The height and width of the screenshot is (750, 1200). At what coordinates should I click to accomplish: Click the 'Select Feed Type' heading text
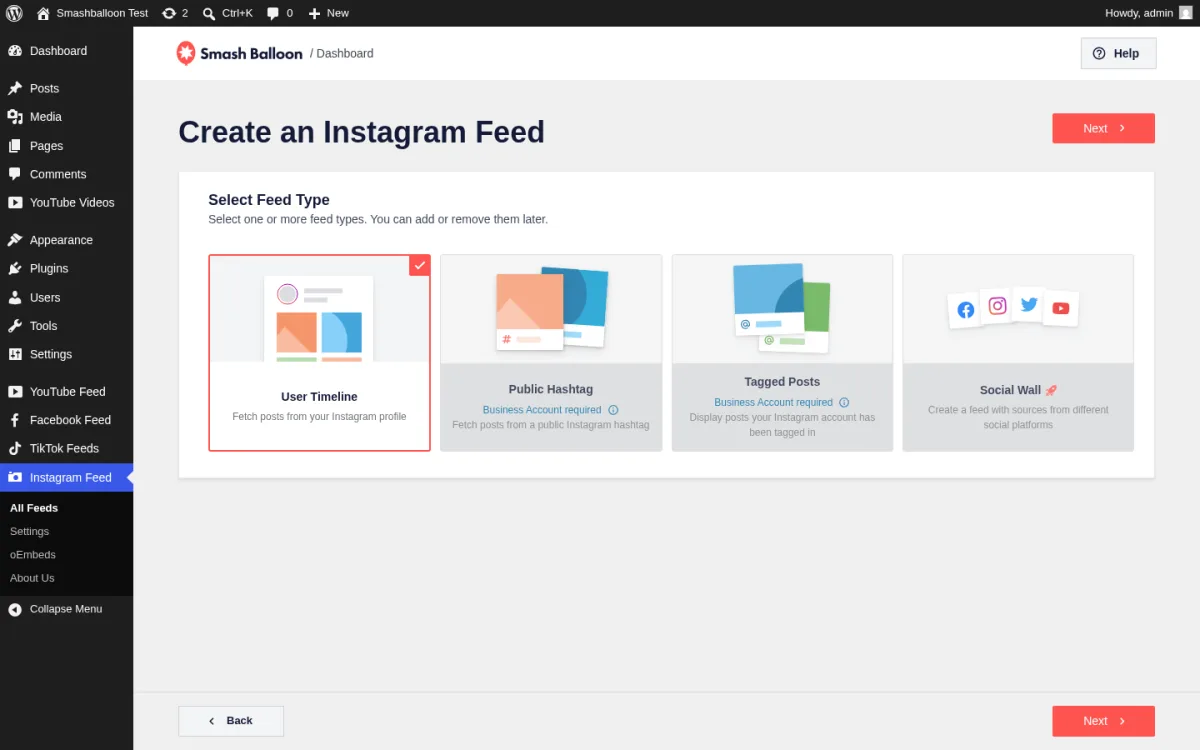pyautogui.click(x=269, y=200)
